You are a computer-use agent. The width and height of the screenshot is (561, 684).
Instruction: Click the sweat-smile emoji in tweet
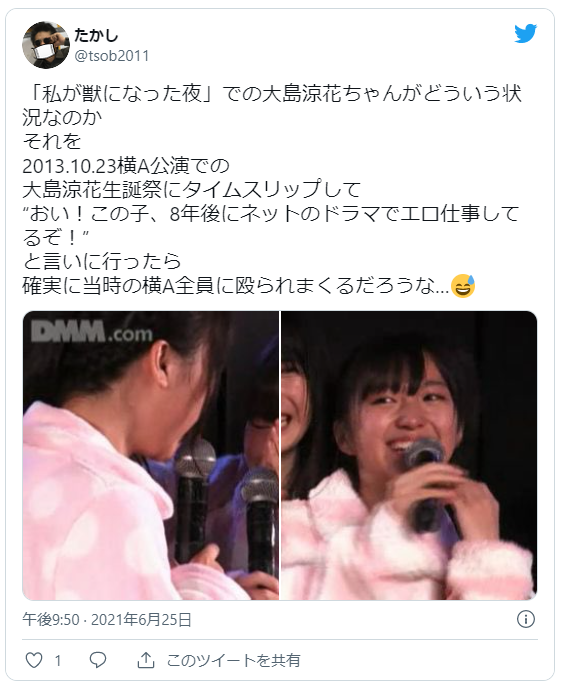(x=463, y=286)
